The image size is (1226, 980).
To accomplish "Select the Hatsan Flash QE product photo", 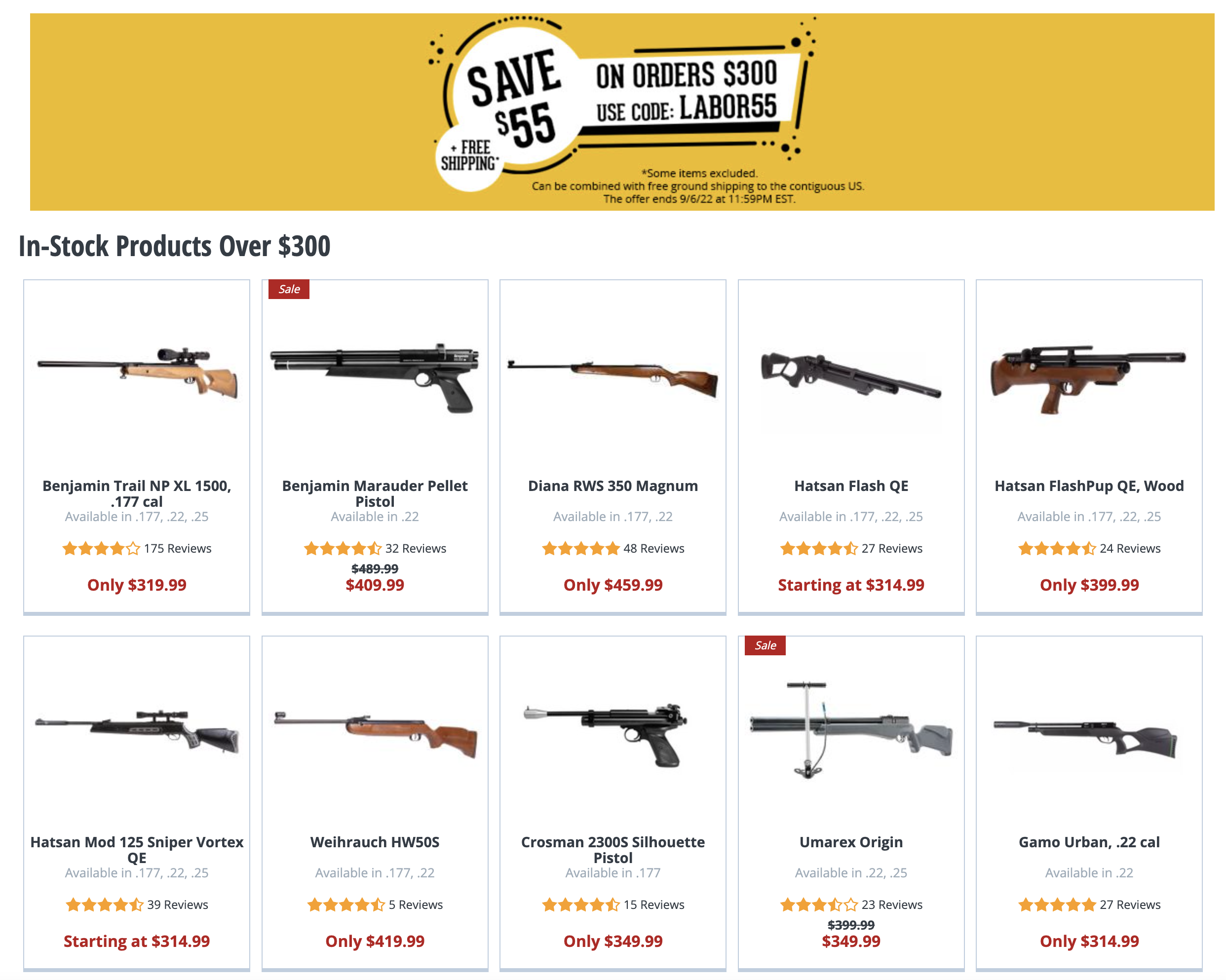I will (851, 375).
